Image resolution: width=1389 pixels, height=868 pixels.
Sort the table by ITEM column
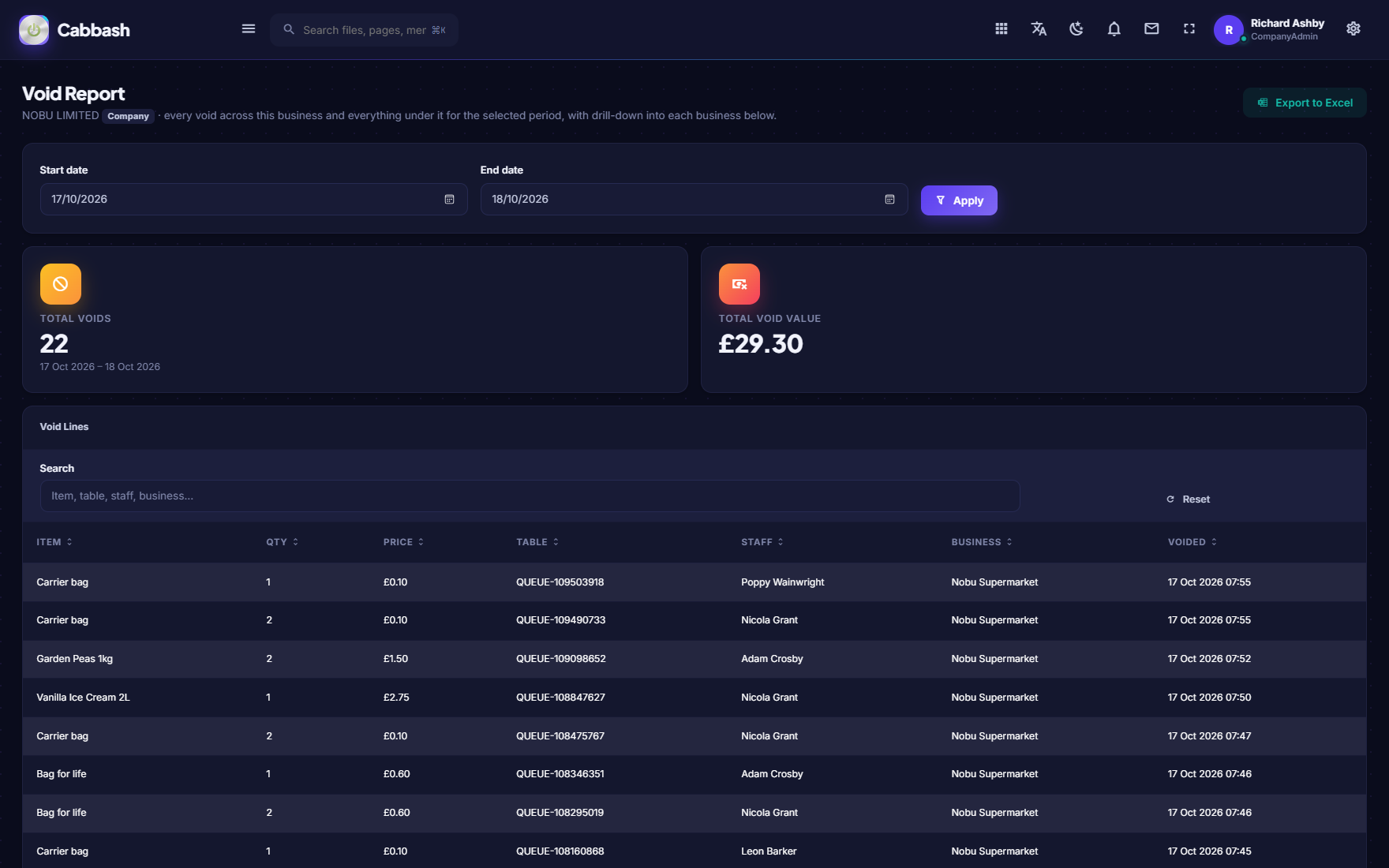(x=54, y=542)
